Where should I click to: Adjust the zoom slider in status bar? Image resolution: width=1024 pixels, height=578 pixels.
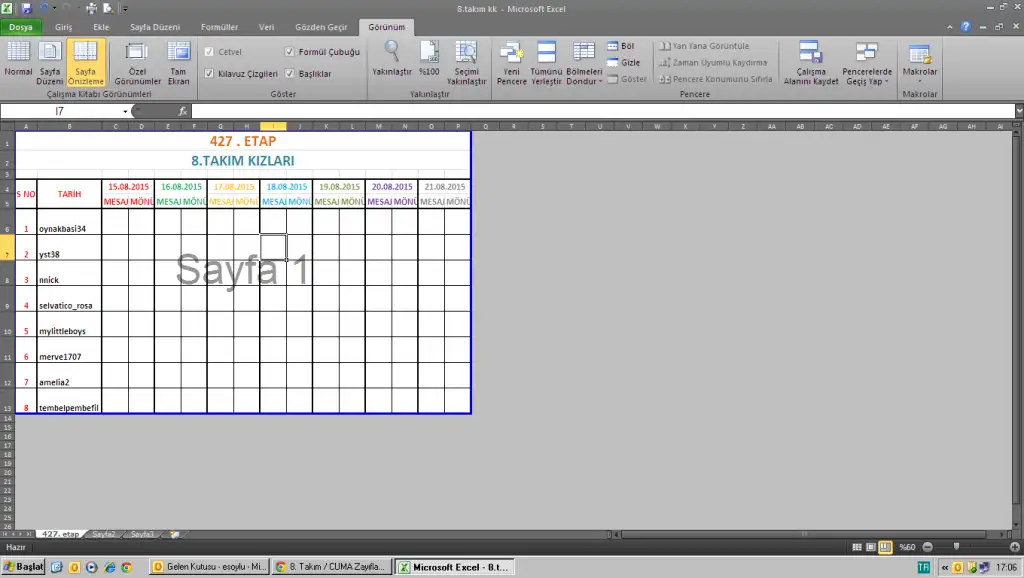pos(957,547)
